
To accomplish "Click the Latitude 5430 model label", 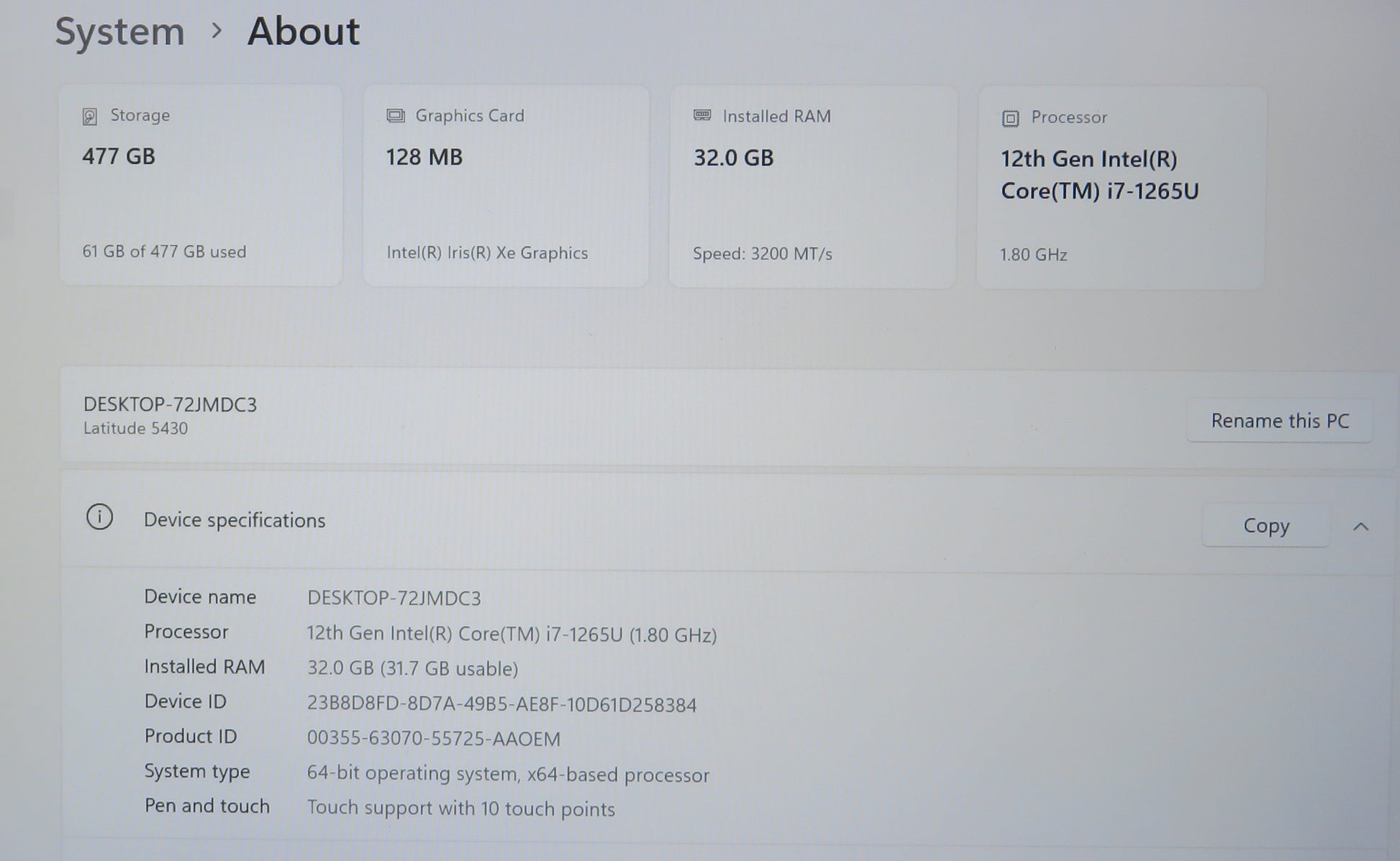I will [135, 429].
